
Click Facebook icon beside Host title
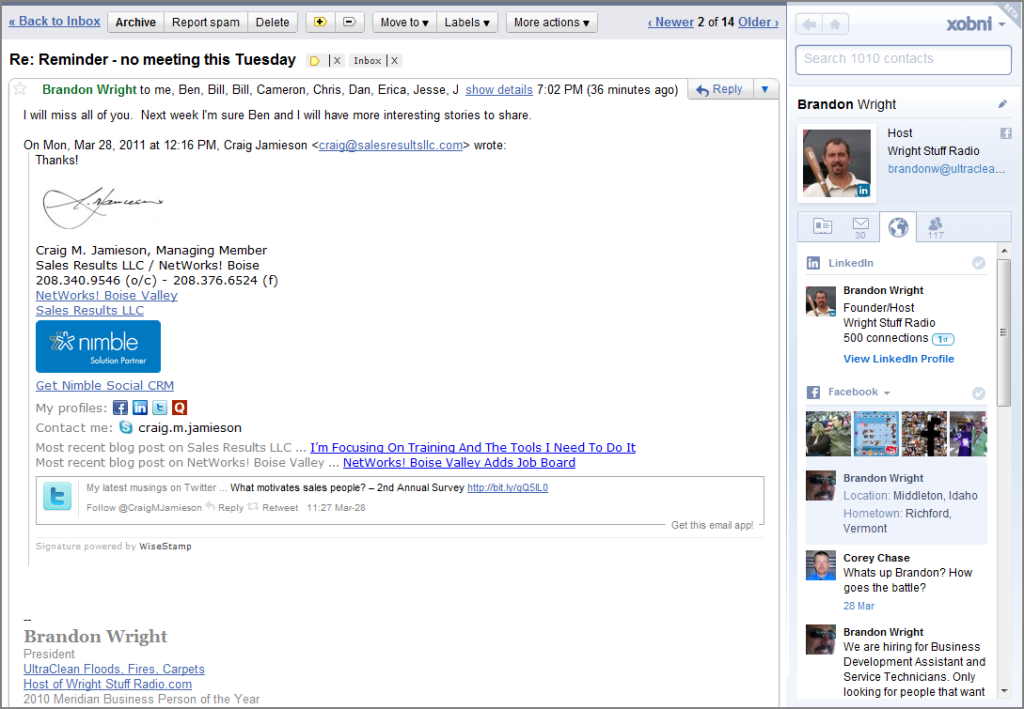click(1006, 133)
